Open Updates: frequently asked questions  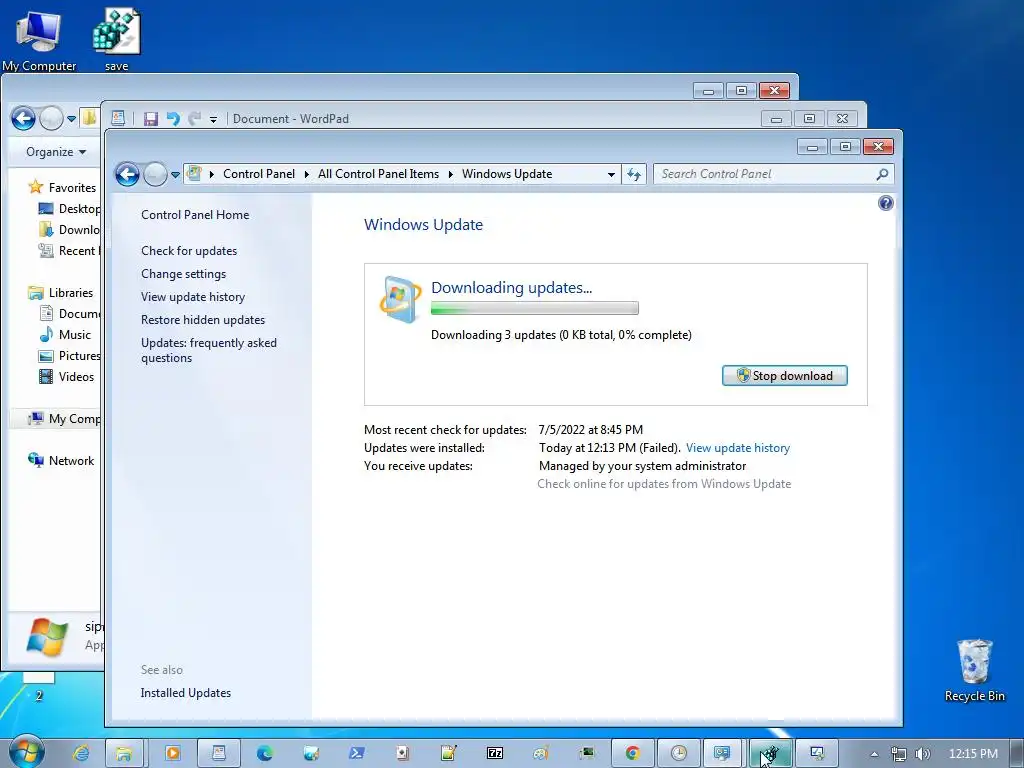tap(208, 350)
